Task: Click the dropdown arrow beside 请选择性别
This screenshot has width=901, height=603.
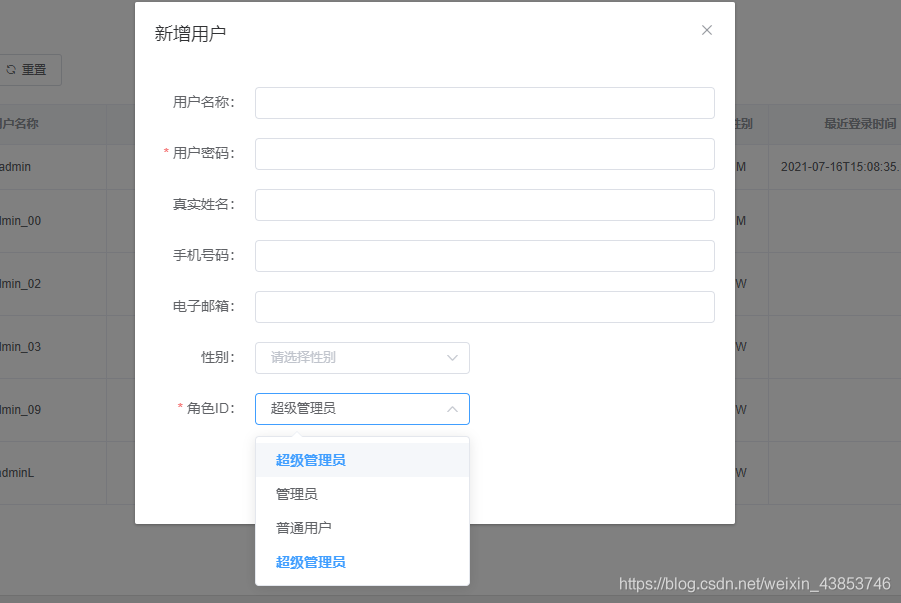Action: tap(452, 357)
